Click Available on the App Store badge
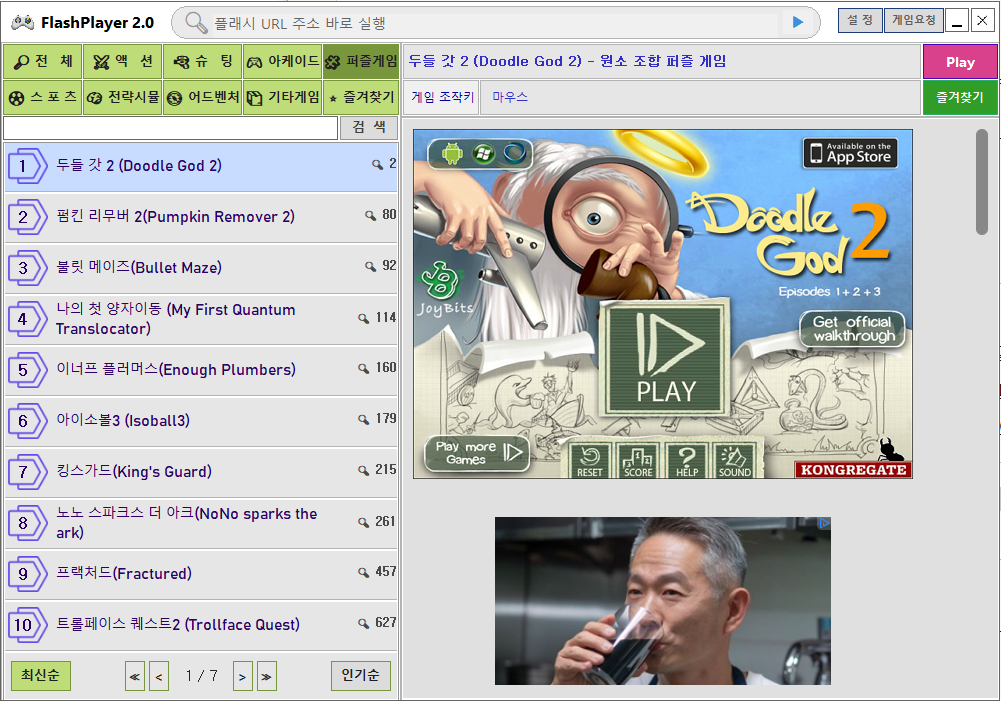The width and height of the screenshot is (1001, 701). click(x=850, y=153)
